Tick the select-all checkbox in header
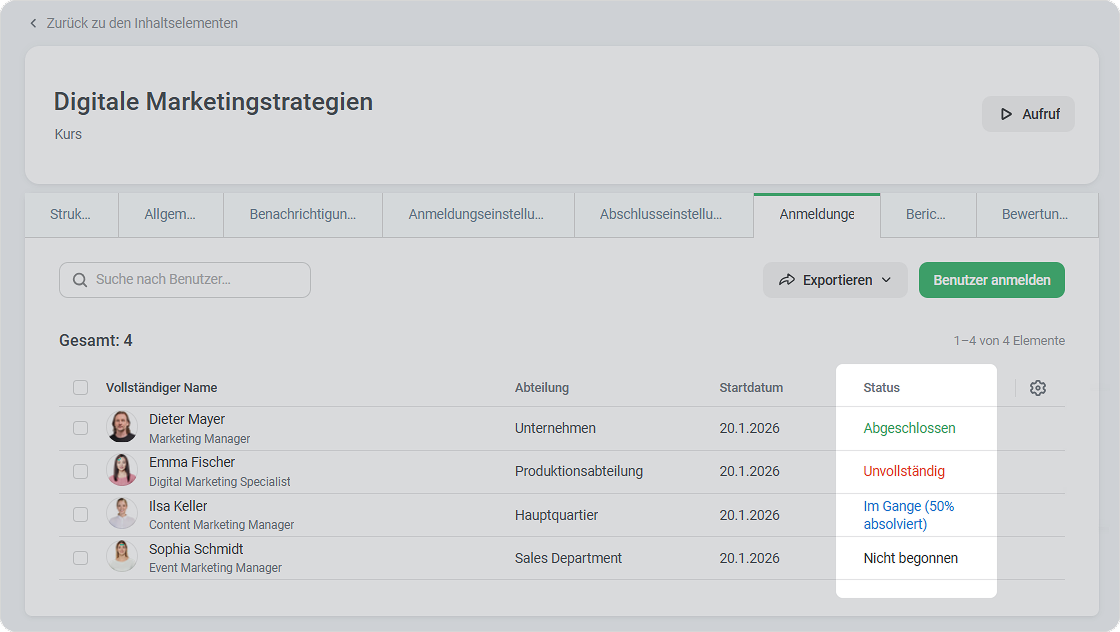1120x632 pixels. (x=81, y=387)
